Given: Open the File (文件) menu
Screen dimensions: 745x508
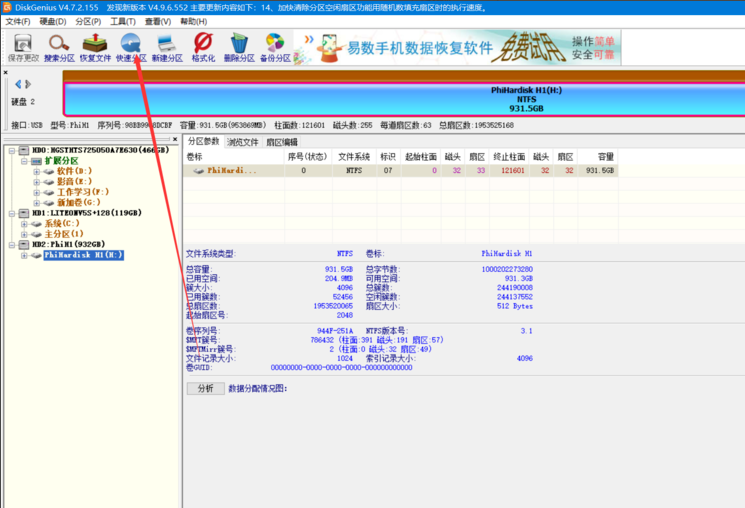Looking at the screenshot, I should point(18,21).
